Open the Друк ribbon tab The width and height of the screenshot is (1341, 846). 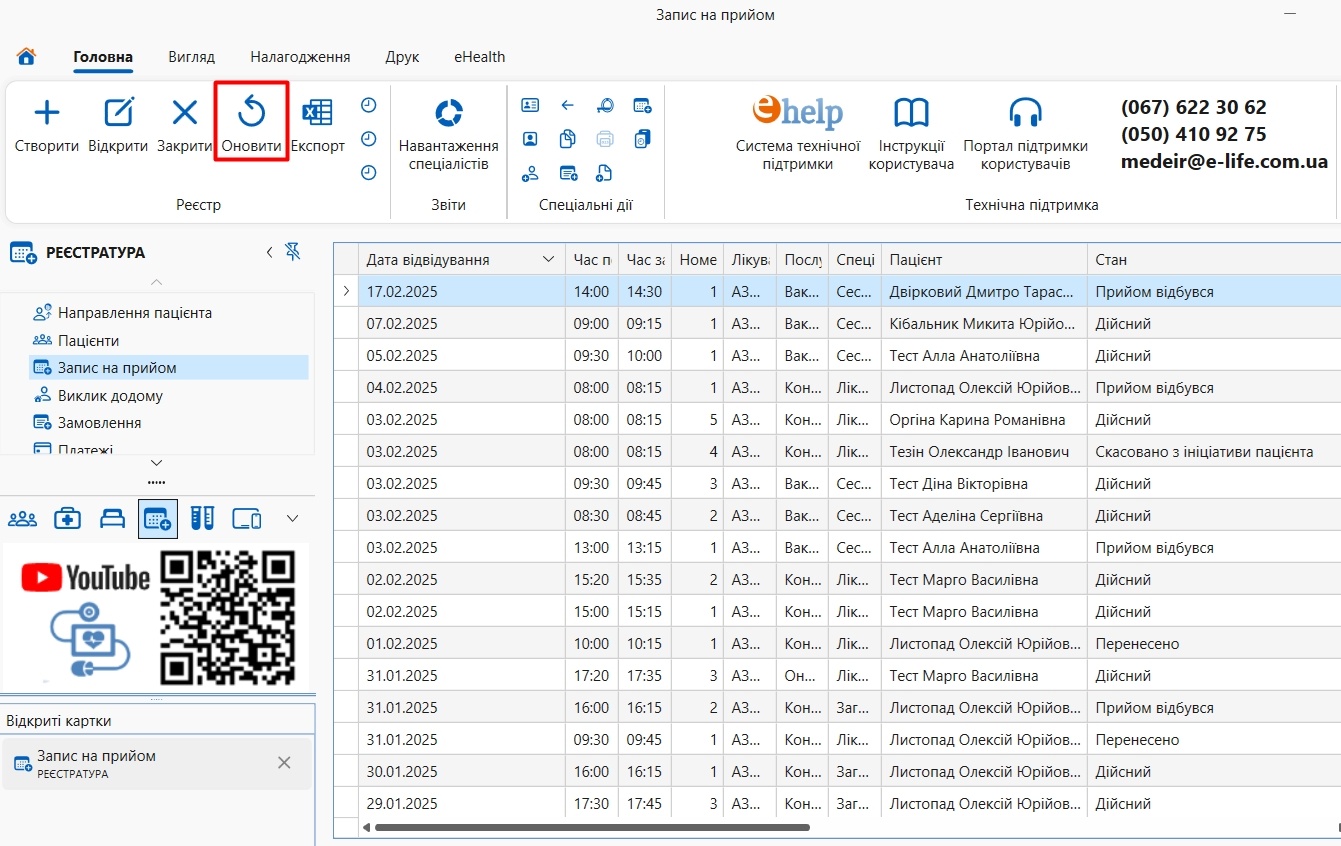402,57
